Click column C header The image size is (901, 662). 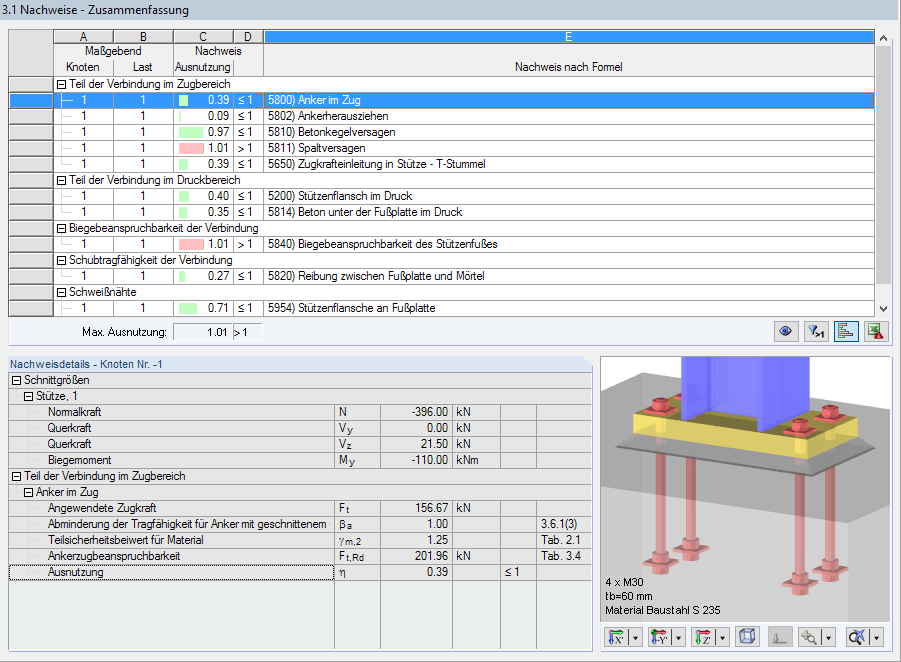[x=203, y=37]
